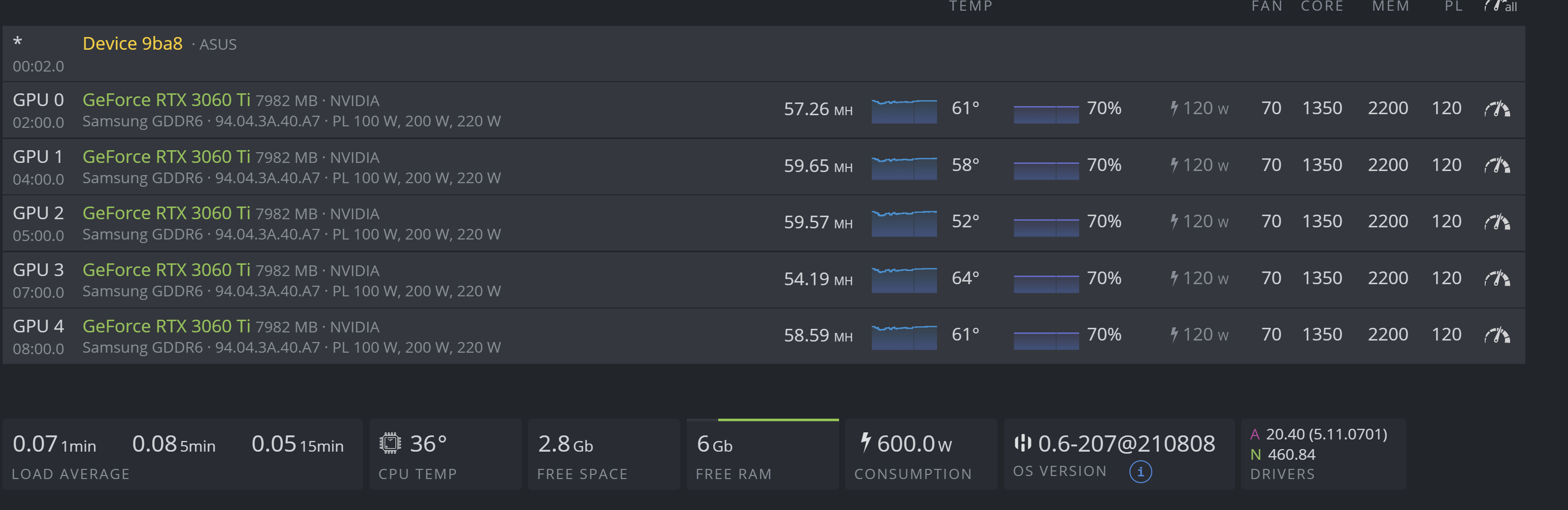Click the CPU chip icon beside 36°
The height and width of the screenshot is (510, 1568).
coord(390,443)
